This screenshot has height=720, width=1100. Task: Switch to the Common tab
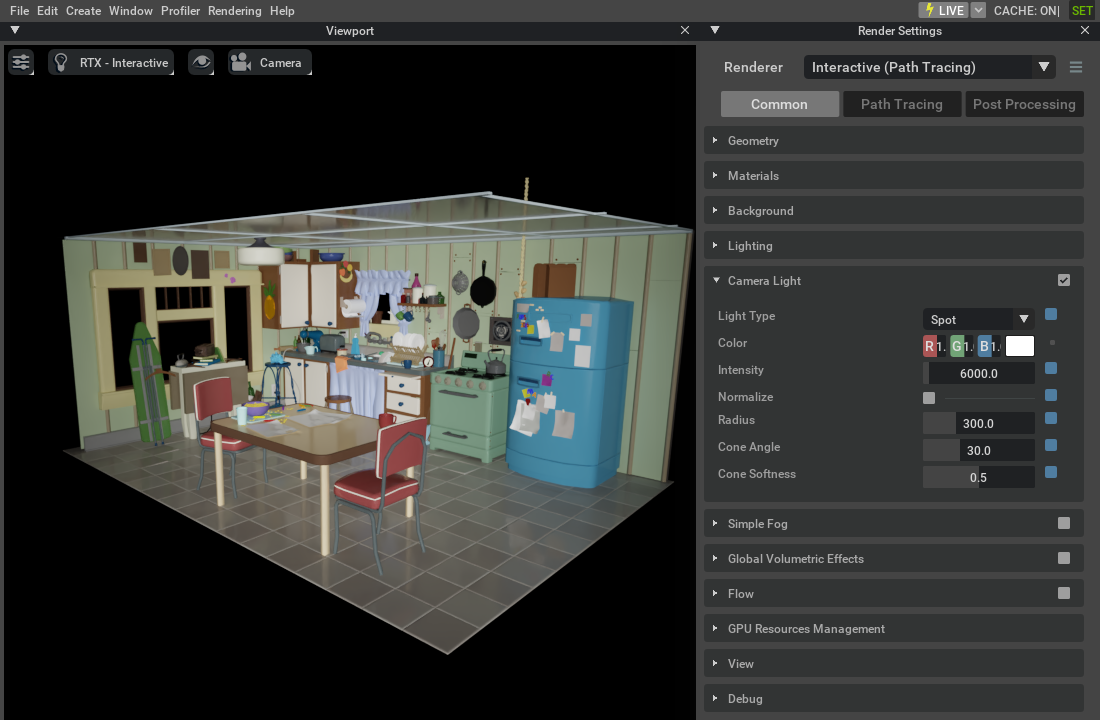[779, 104]
